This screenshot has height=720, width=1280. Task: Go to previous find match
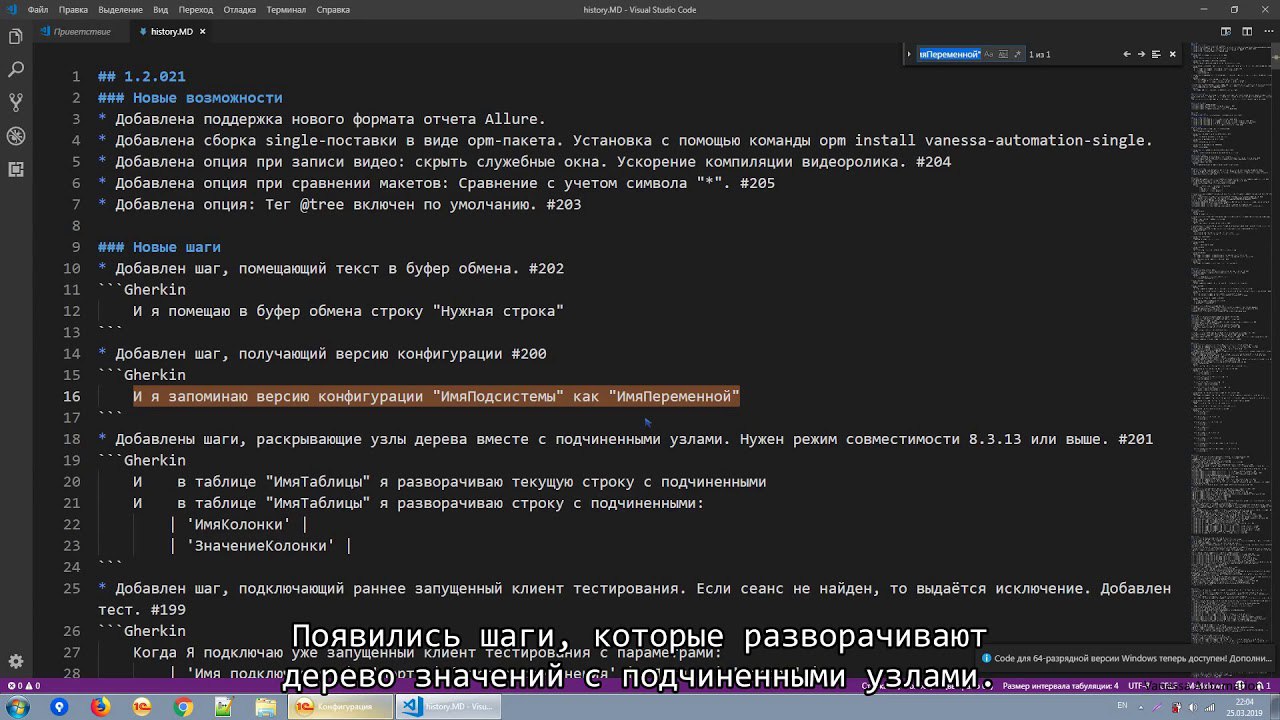point(1127,54)
